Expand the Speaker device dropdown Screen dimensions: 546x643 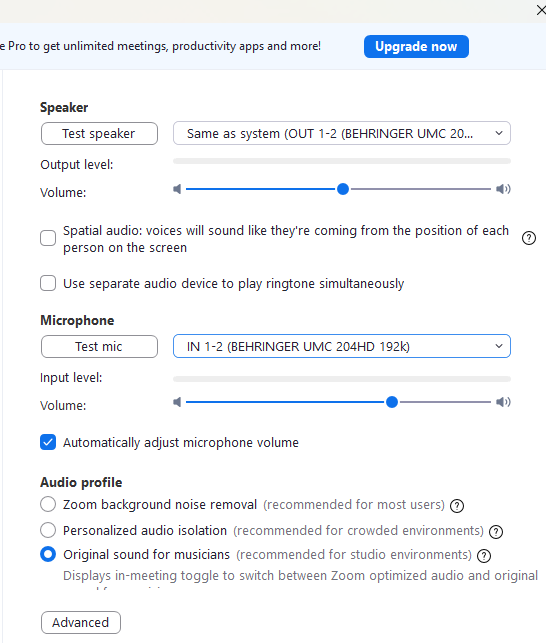(342, 133)
